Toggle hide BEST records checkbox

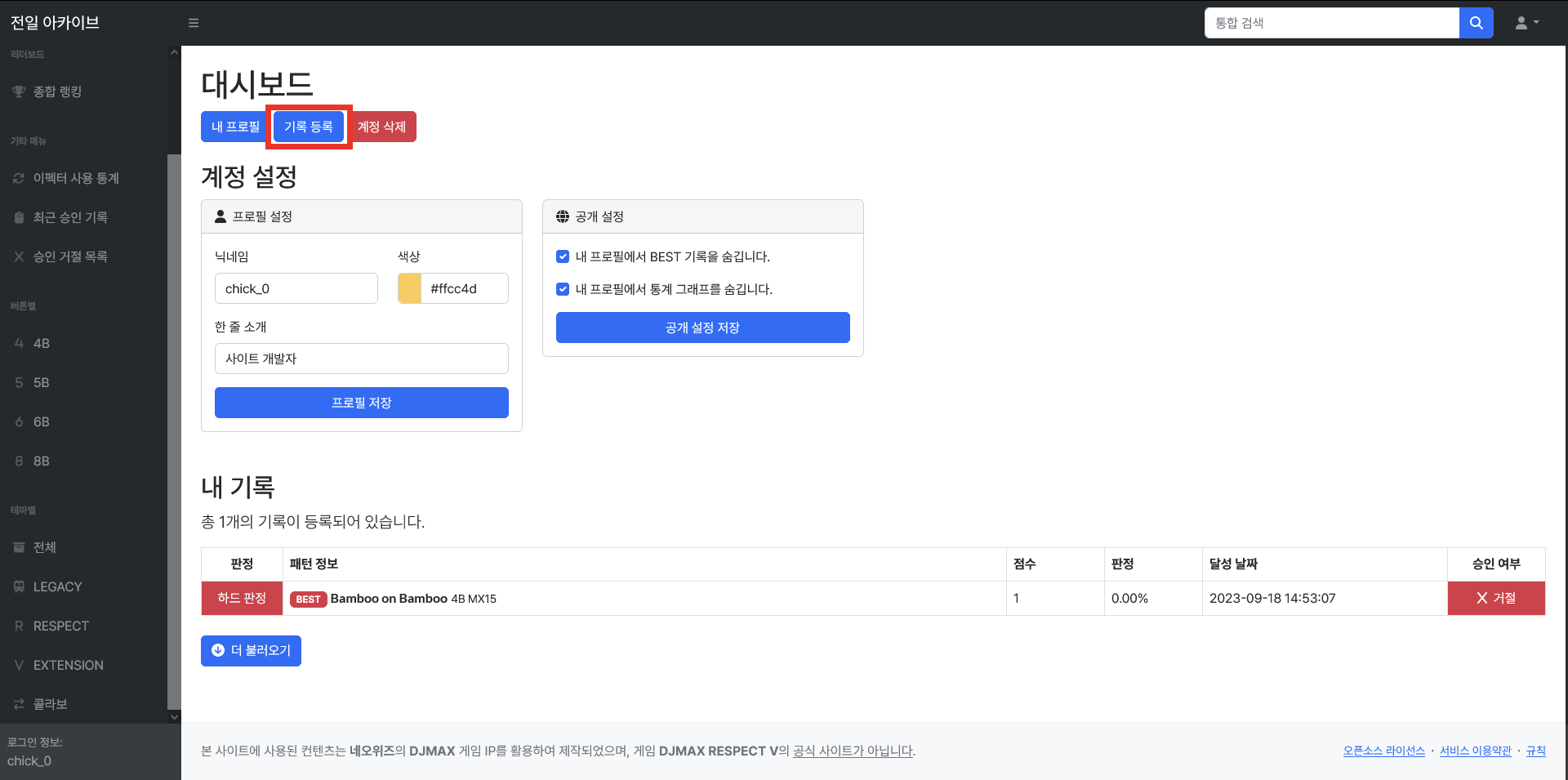[563, 256]
